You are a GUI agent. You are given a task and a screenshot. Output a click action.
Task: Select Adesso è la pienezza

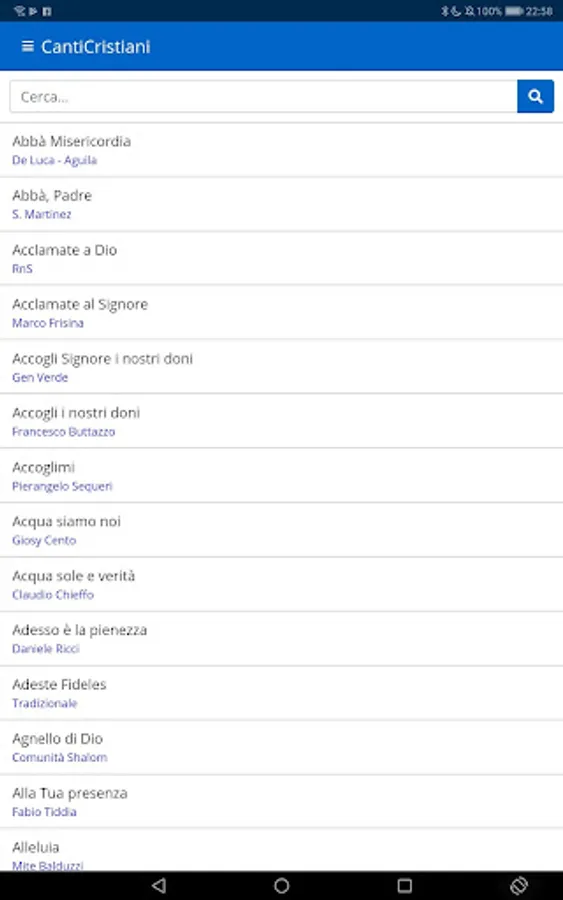[x=281, y=639]
